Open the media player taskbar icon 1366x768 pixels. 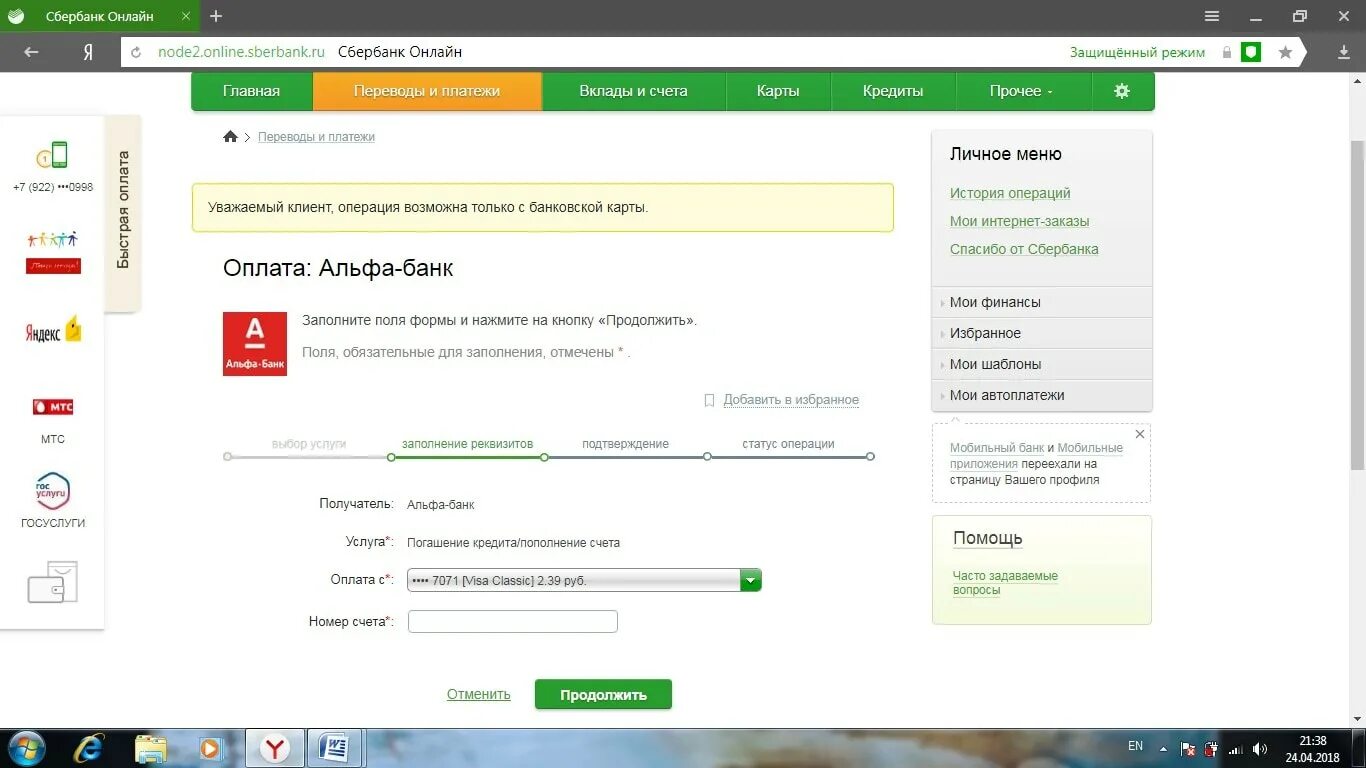point(210,748)
